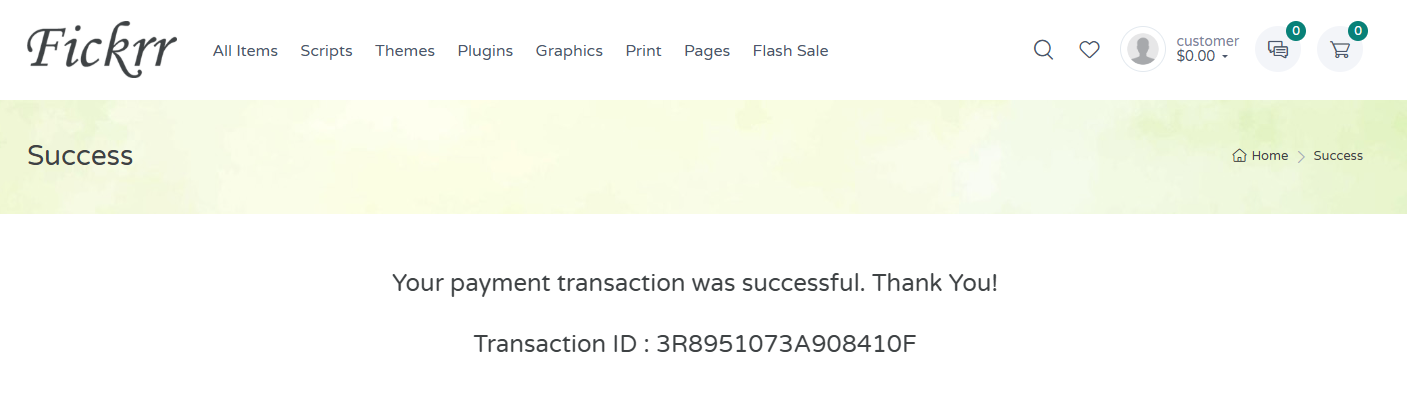Click the transaction ID 3R8951073A908410F text
Viewport: 1407px width, 414px height.
[x=786, y=344]
